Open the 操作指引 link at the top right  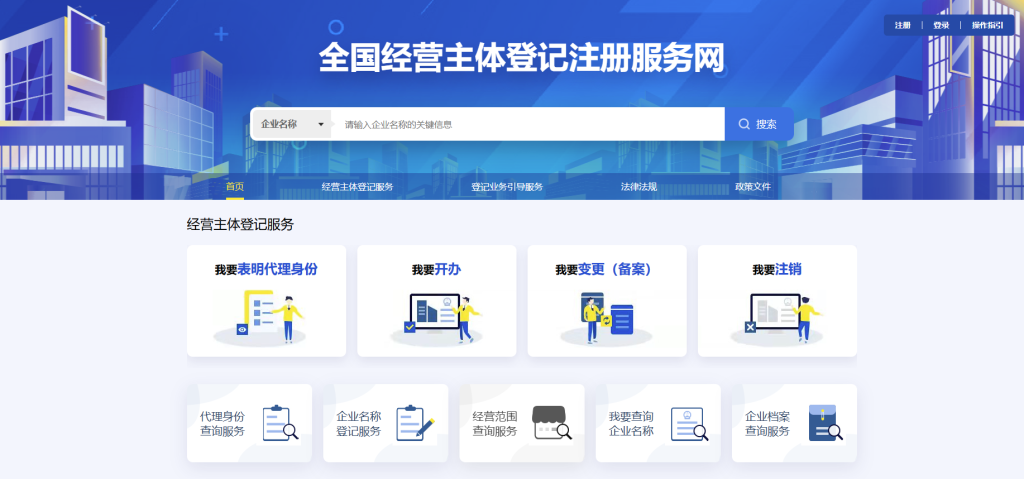pyautogui.click(x=987, y=25)
